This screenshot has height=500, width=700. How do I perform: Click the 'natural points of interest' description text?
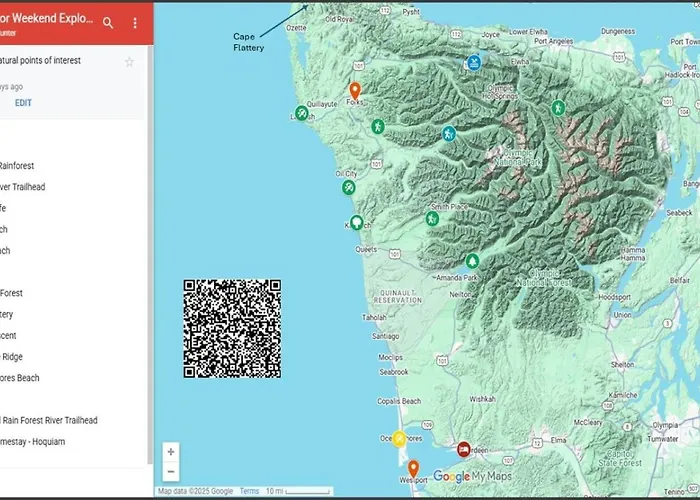(40, 60)
